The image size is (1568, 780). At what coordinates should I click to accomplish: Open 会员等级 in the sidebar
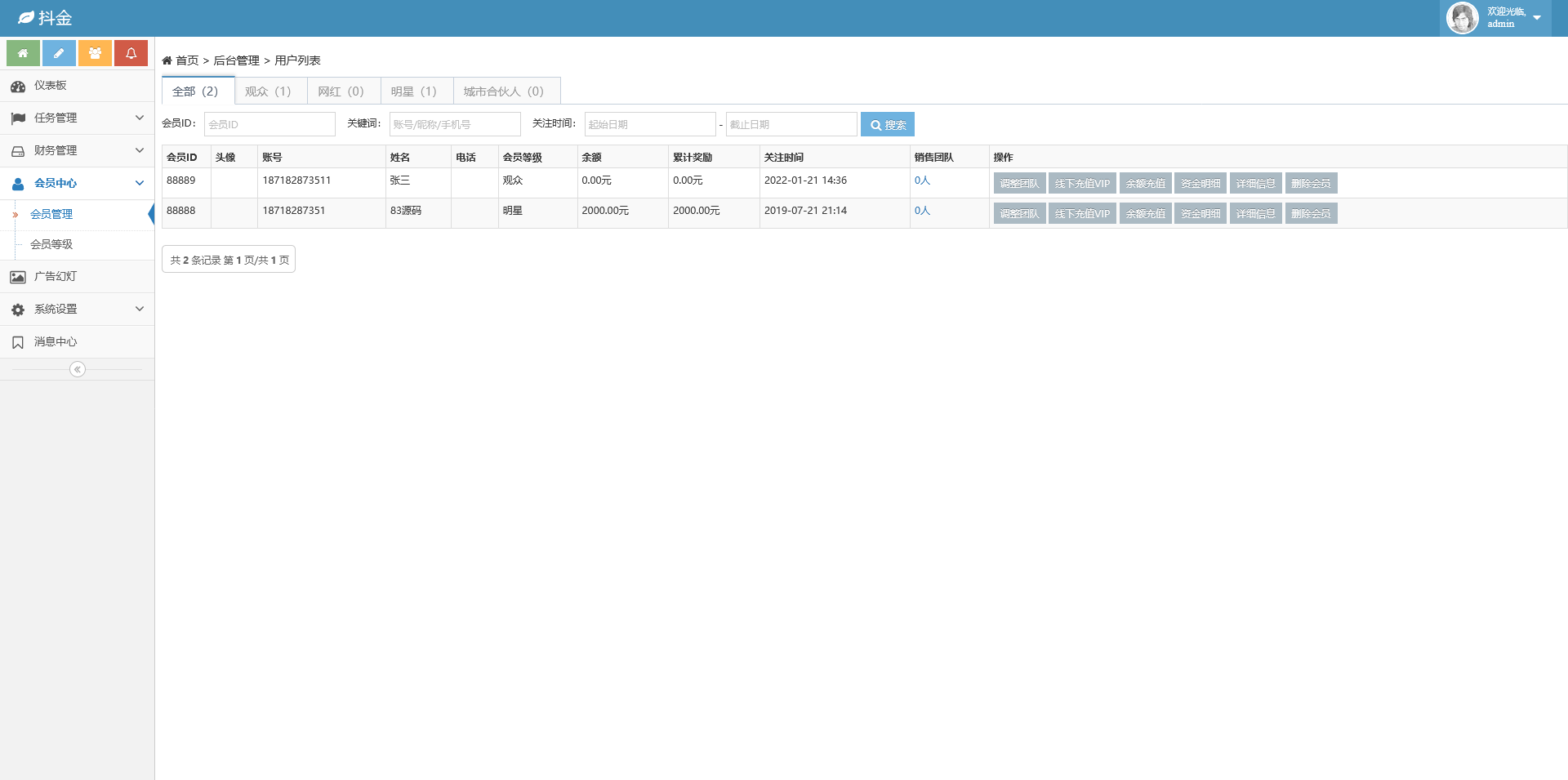51,244
